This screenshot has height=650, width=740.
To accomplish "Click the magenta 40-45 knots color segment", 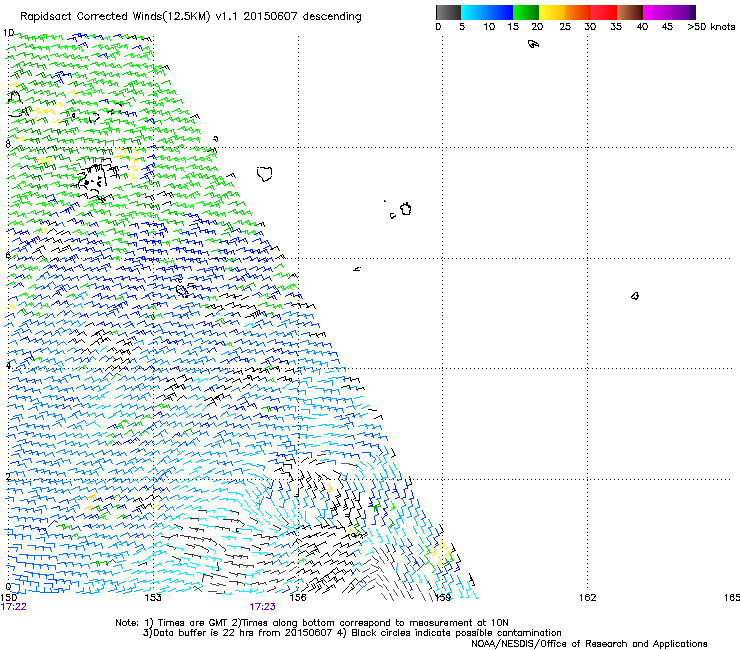I will click(656, 12).
